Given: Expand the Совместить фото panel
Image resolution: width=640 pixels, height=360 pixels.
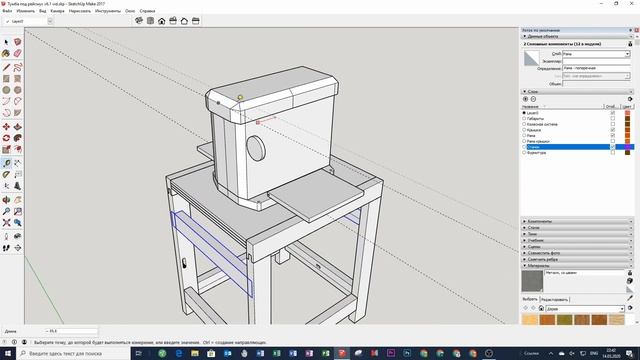Looking at the screenshot, I should point(577,253).
